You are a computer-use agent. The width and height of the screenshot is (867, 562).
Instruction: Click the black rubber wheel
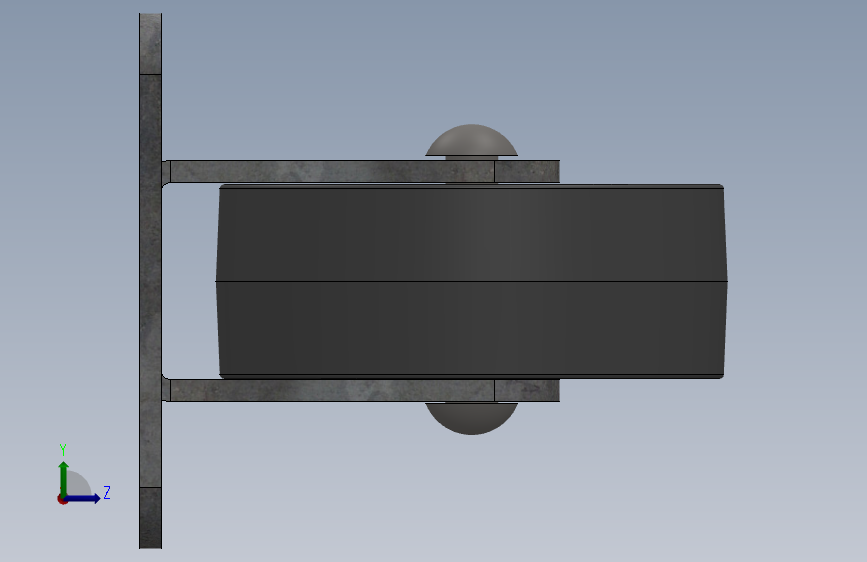tap(471, 282)
